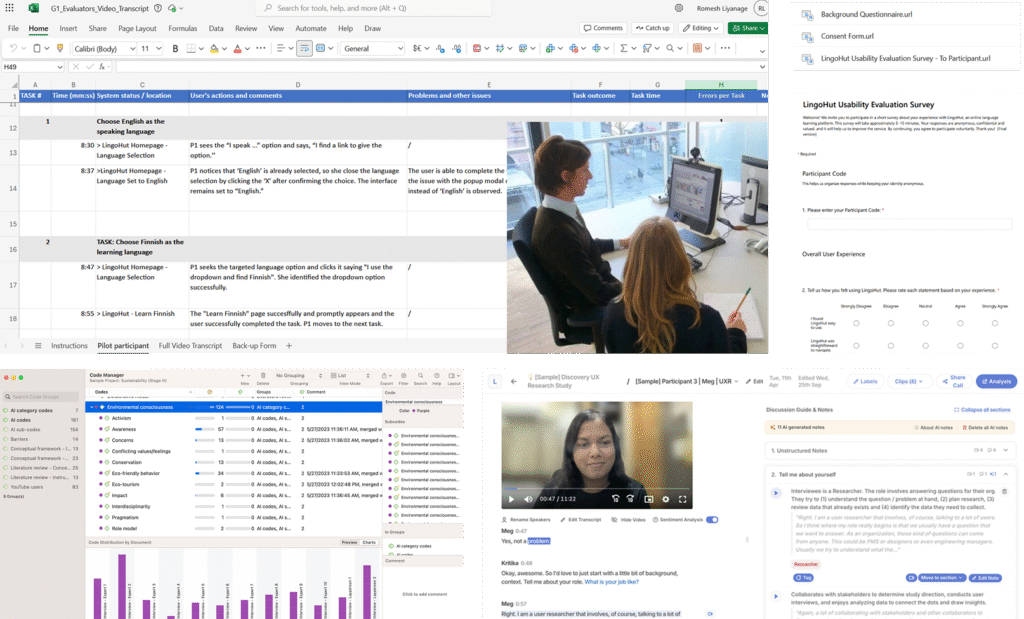Open the Formulas tab in Excel
This screenshot has height=619, width=1024.
pyautogui.click(x=182, y=28)
